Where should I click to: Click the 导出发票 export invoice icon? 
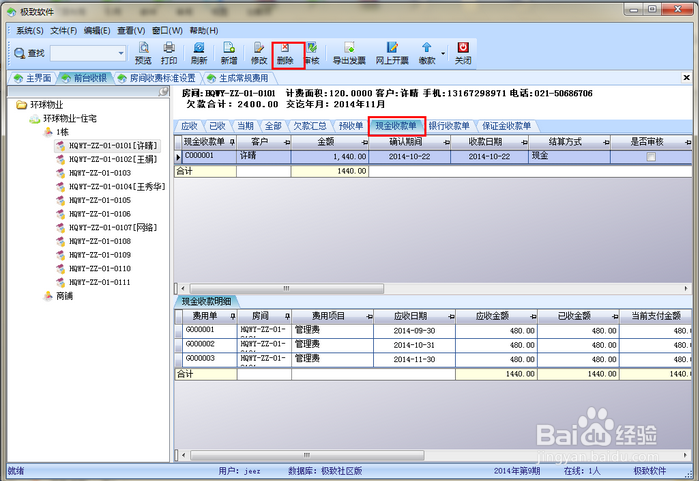[349, 48]
